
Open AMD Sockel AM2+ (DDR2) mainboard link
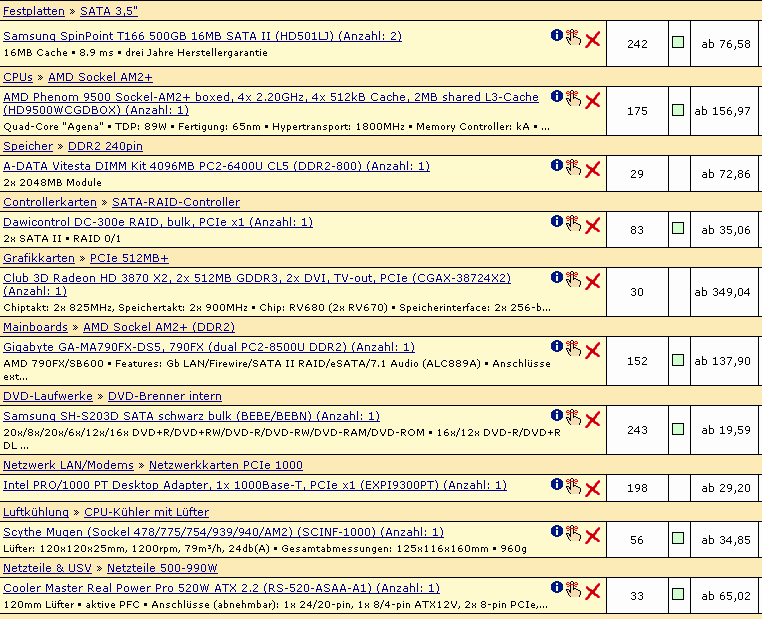click(x=159, y=327)
